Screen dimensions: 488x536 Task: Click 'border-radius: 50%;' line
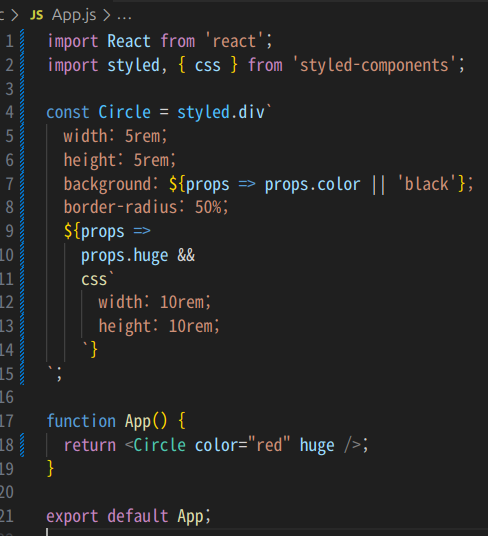point(146,207)
